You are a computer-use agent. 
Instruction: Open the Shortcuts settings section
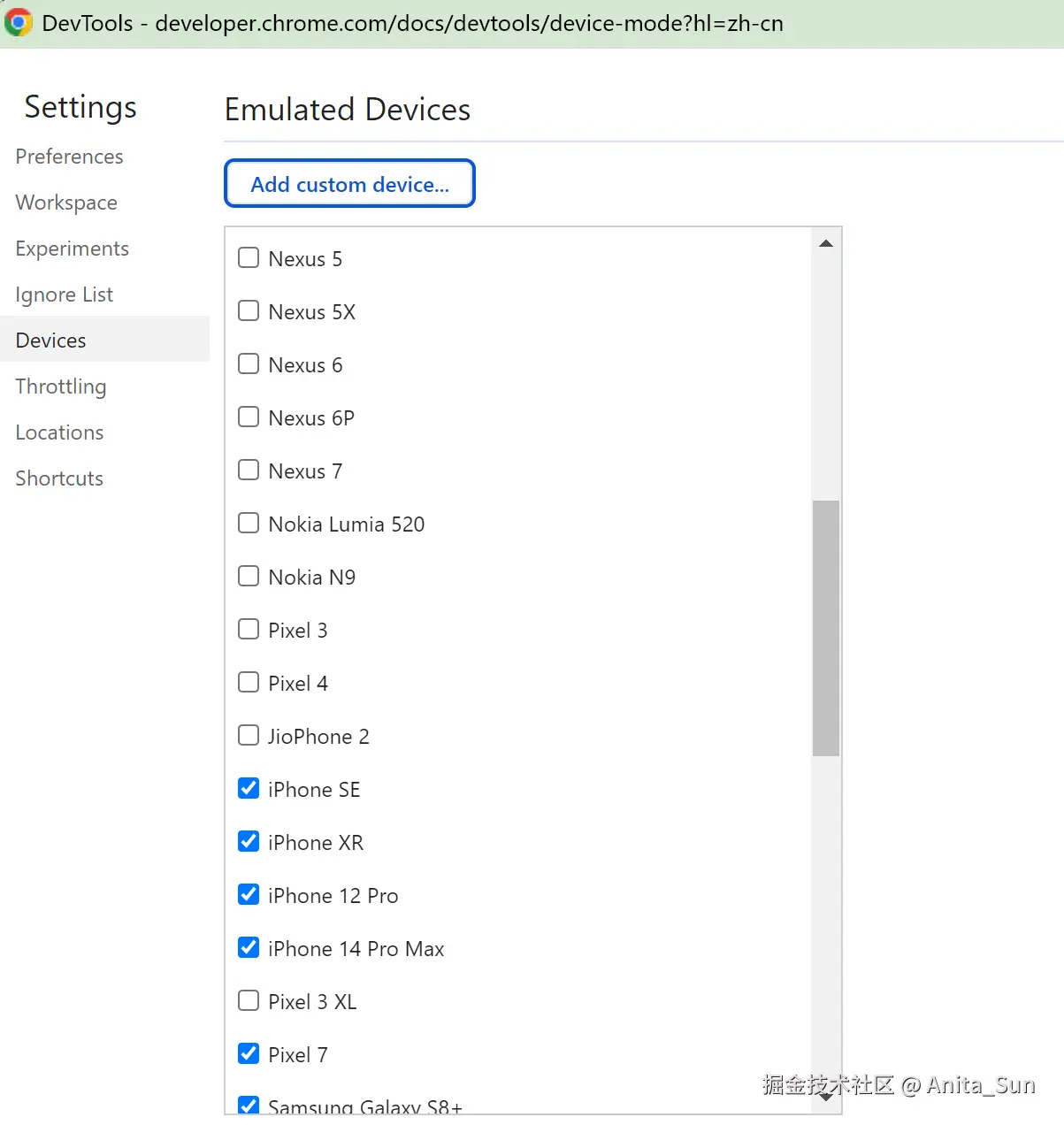click(59, 478)
